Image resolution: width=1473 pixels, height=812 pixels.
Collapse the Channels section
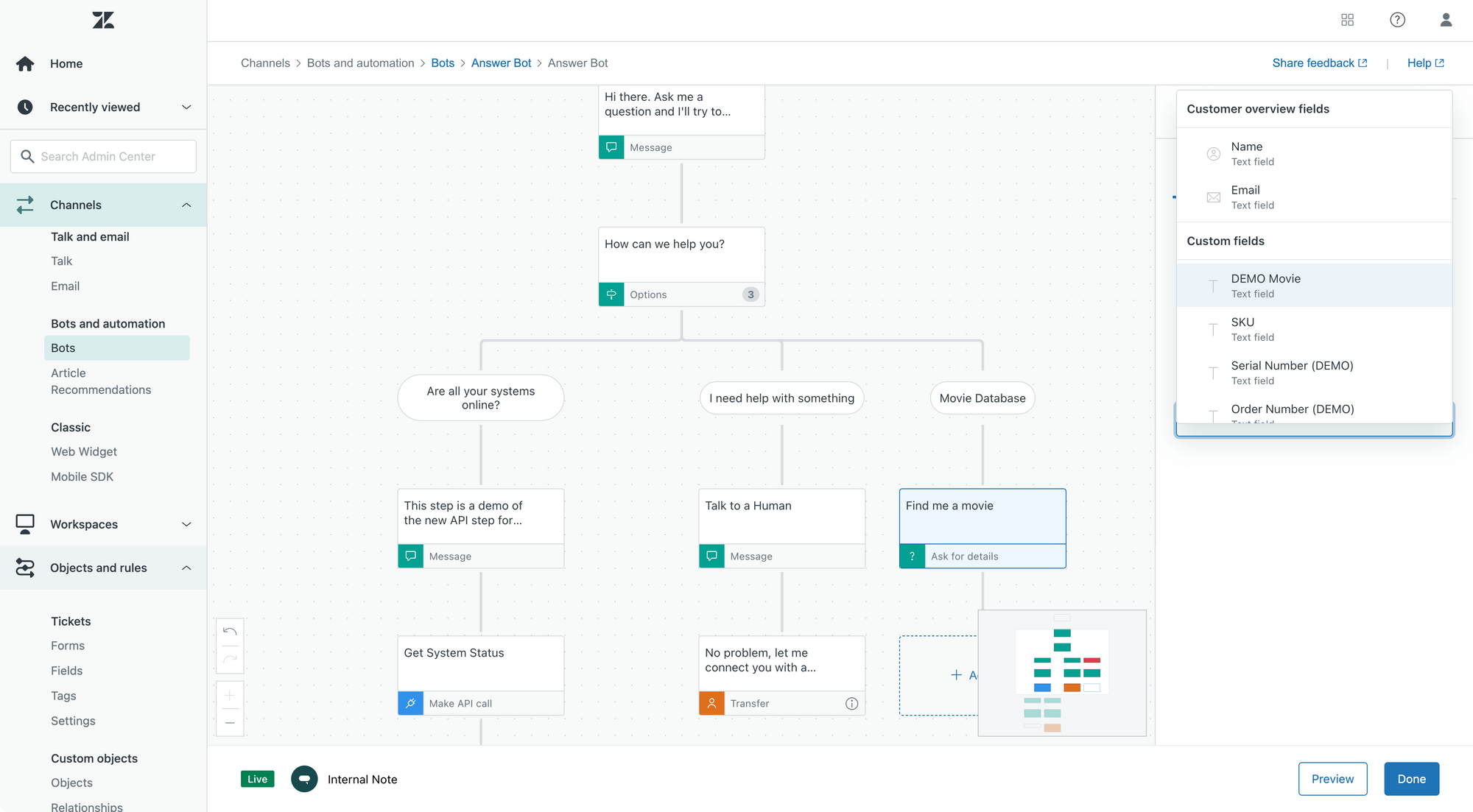[186, 205]
